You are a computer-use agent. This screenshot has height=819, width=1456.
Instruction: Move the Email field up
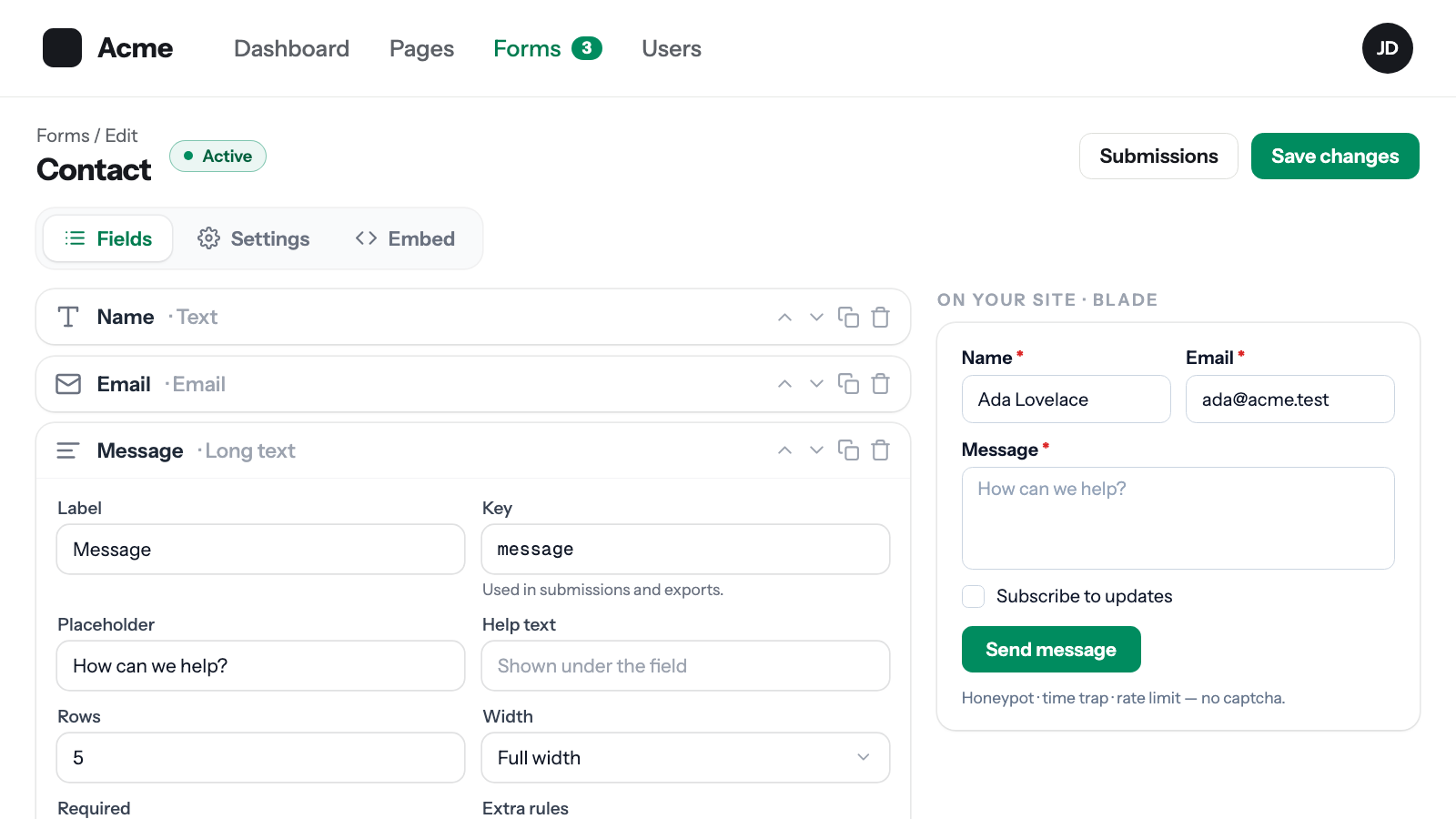coord(784,384)
